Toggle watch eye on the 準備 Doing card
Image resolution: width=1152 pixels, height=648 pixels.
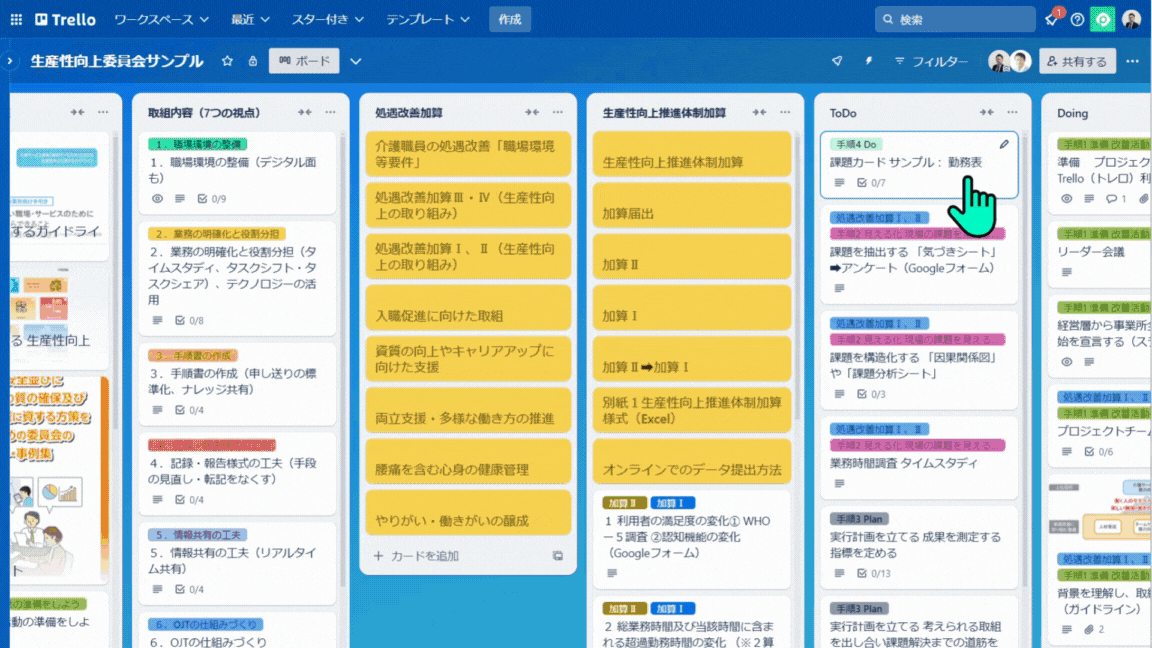pos(1067,199)
